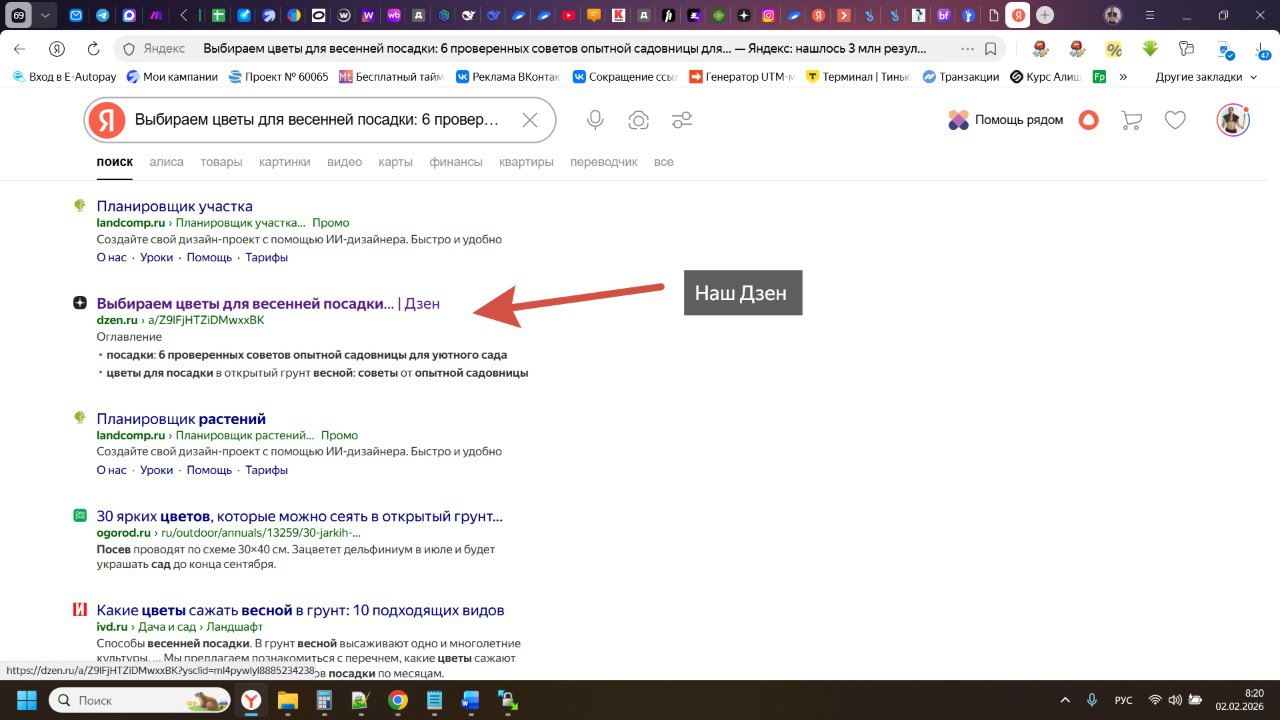Open search settings sliders icon

(x=682, y=120)
